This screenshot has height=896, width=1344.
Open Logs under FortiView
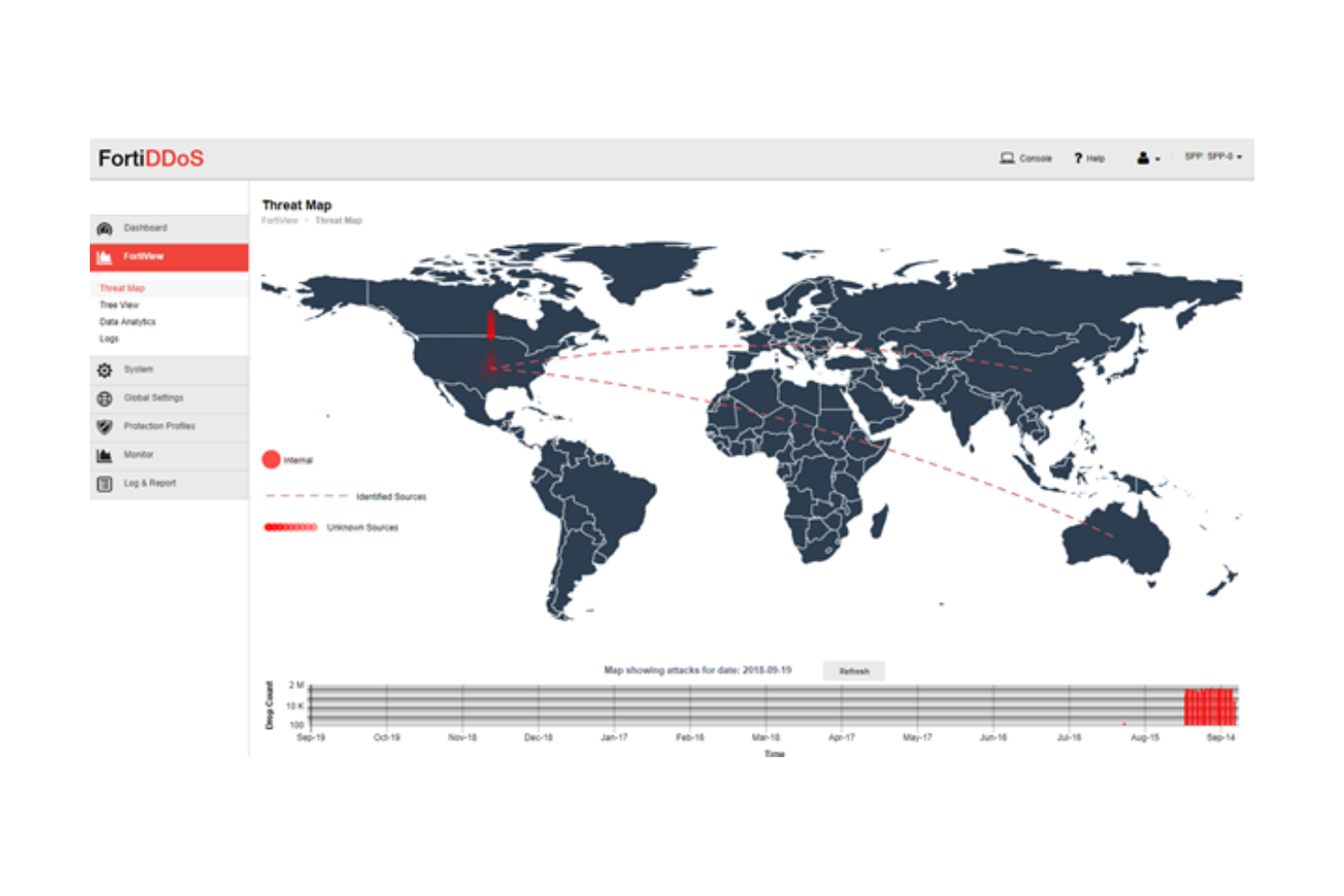[109, 339]
